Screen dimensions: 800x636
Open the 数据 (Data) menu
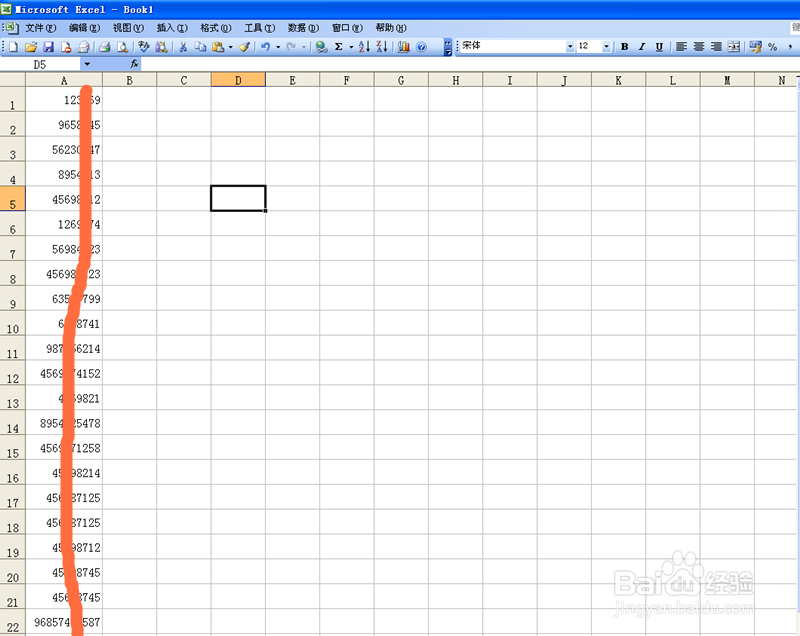tap(303, 28)
